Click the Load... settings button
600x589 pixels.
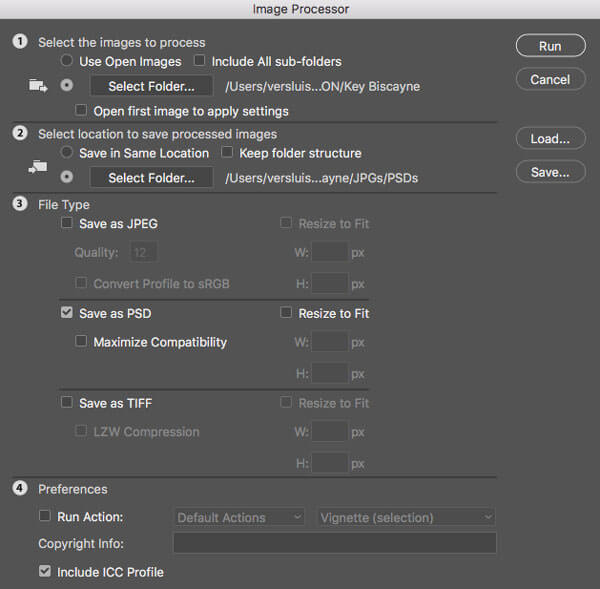550,139
